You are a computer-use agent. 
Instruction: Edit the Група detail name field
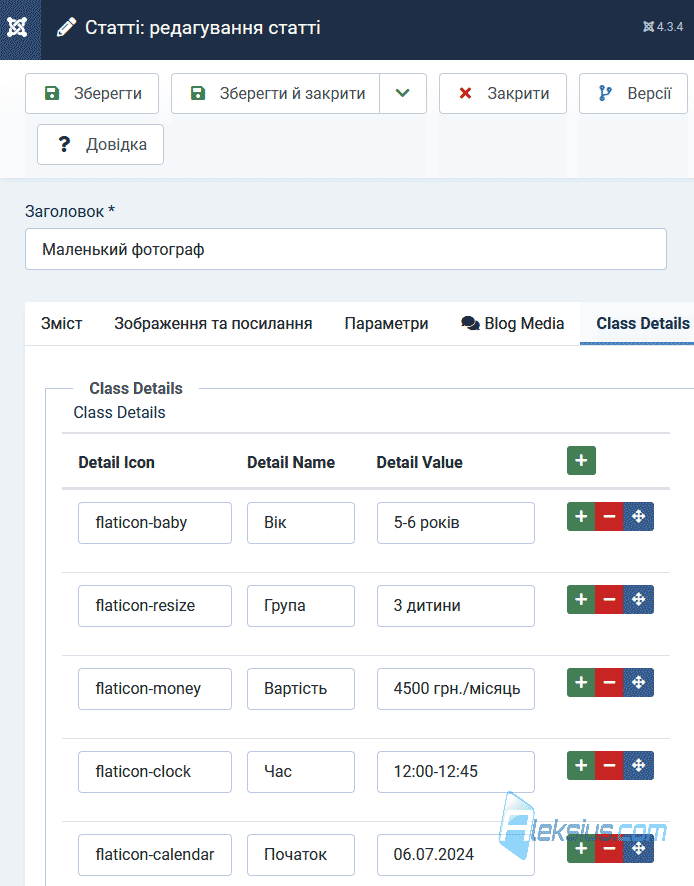(301, 606)
